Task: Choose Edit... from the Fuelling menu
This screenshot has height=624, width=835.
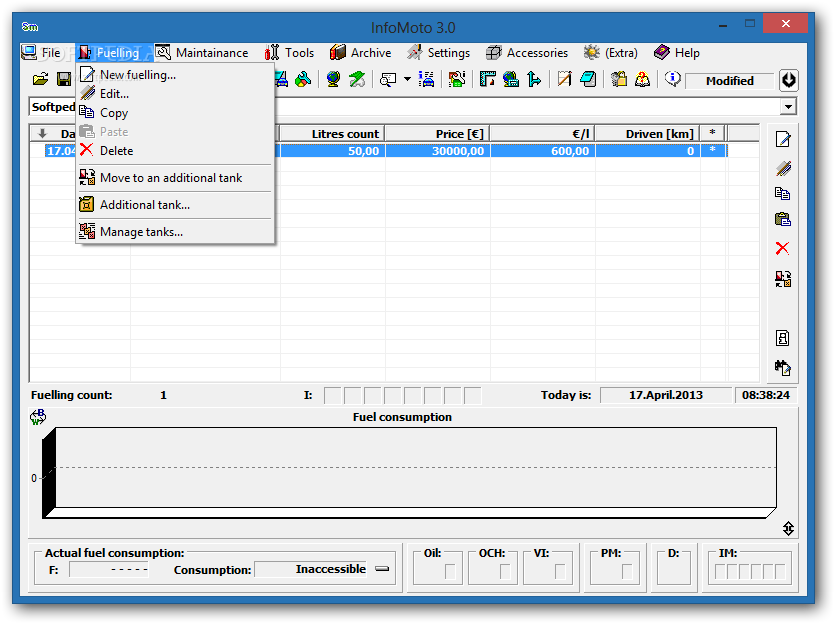Action: (175, 94)
